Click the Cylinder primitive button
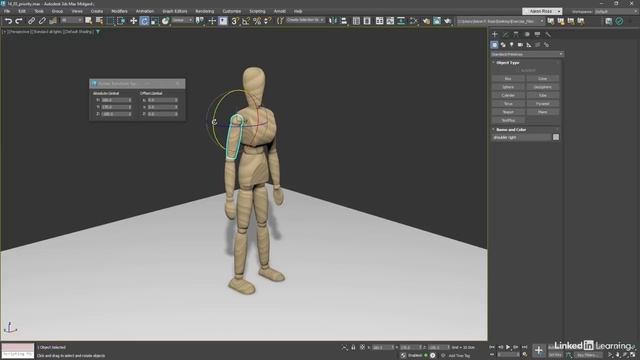 point(508,95)
